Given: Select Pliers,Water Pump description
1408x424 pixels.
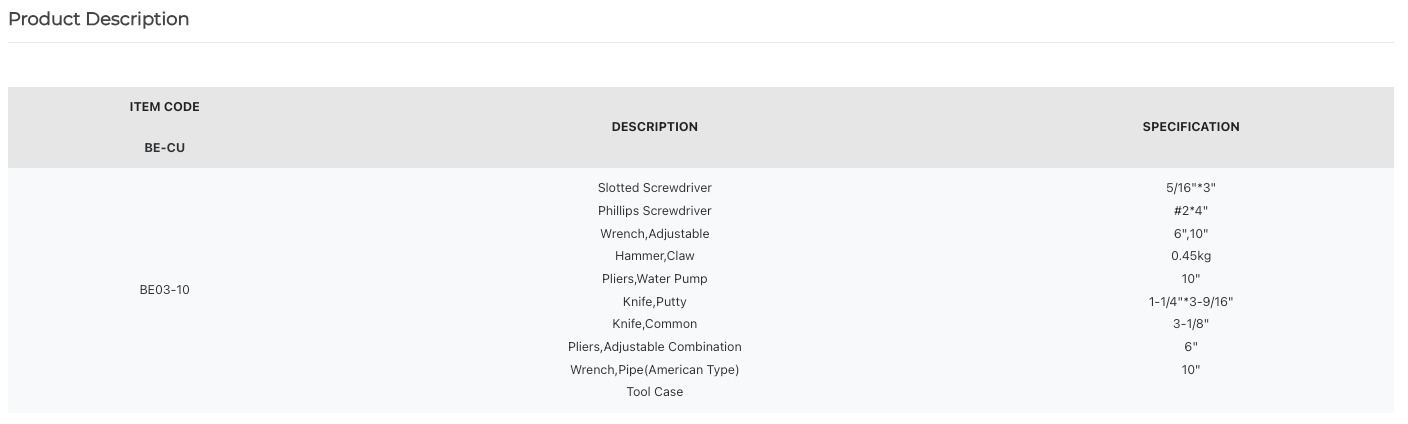Looking at the screenshot, I should click(x=655, y=279).
